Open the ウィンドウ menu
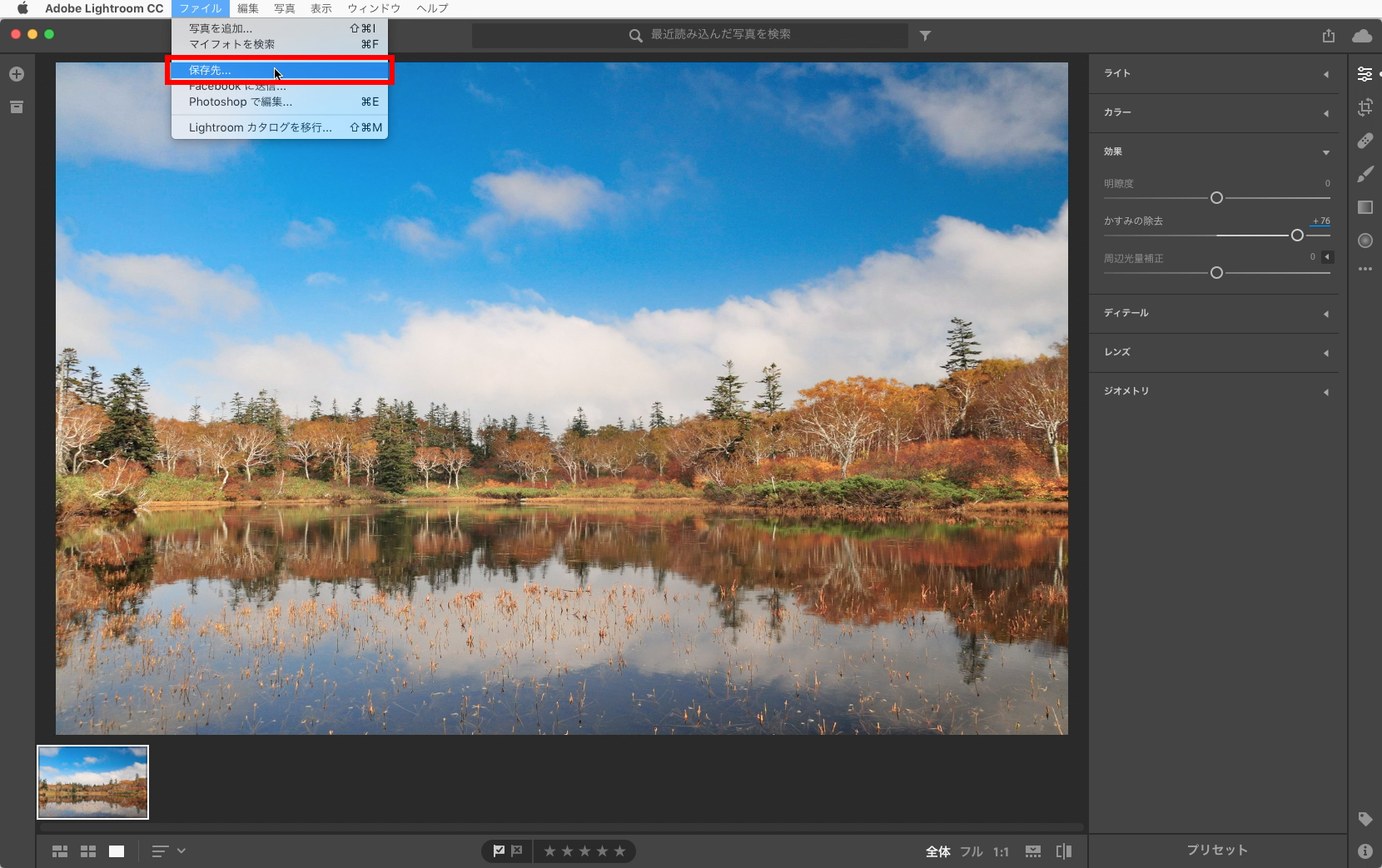1382x868 pixels. (374, 8)
